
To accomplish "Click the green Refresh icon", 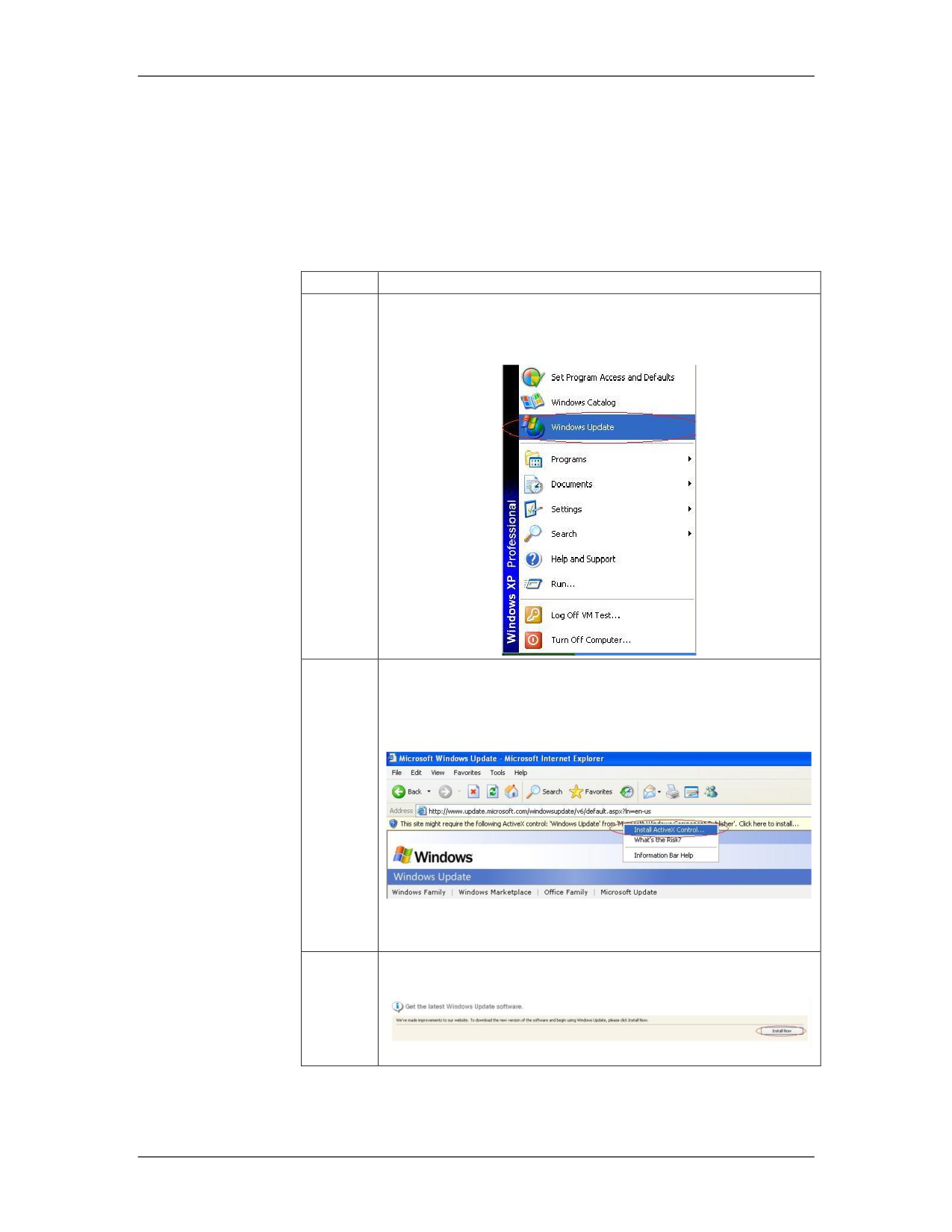I will pos(493,791).
